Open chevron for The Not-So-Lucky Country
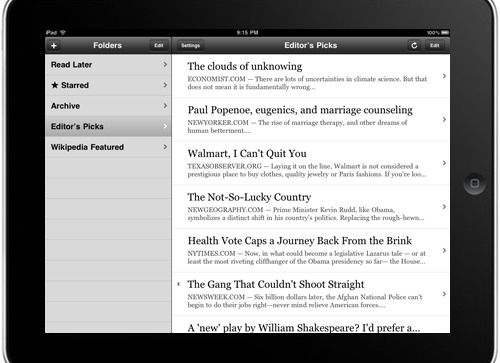 tap(444, 207)
